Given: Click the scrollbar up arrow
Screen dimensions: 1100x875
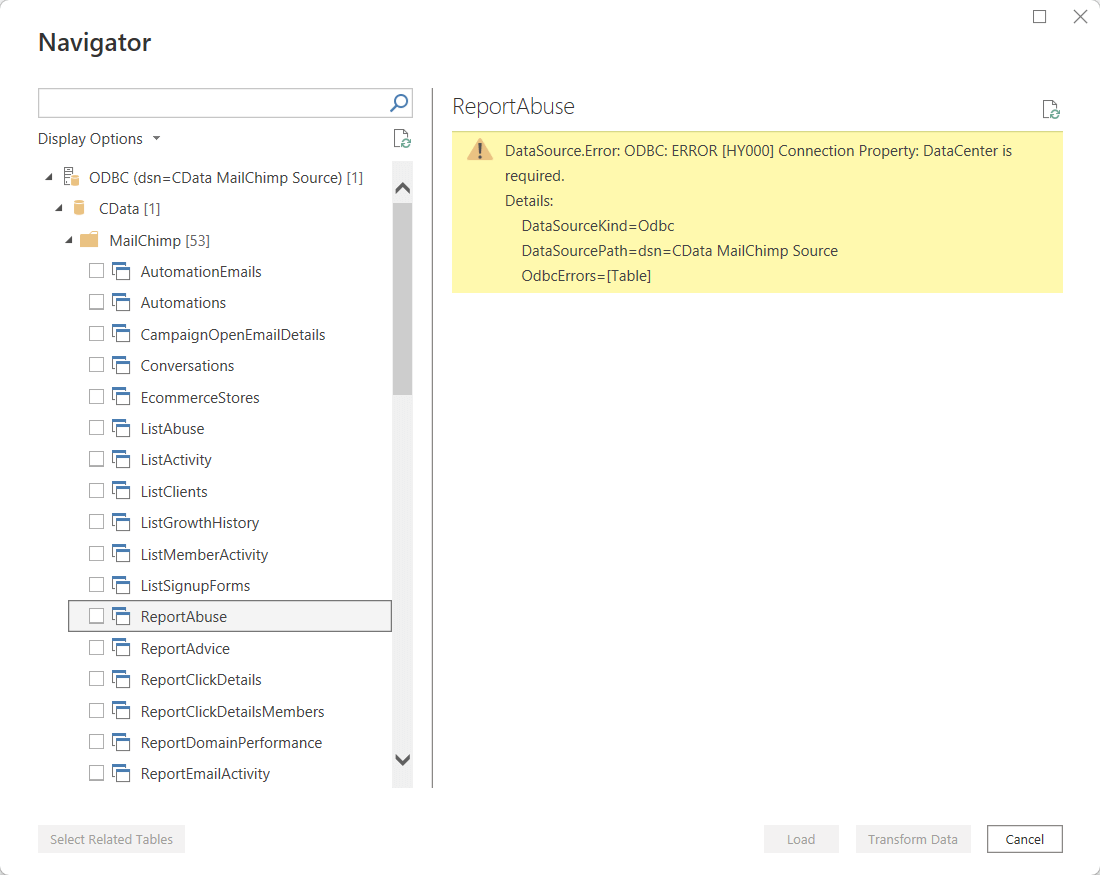Looking at the screenshot, I should coord(403,187).
